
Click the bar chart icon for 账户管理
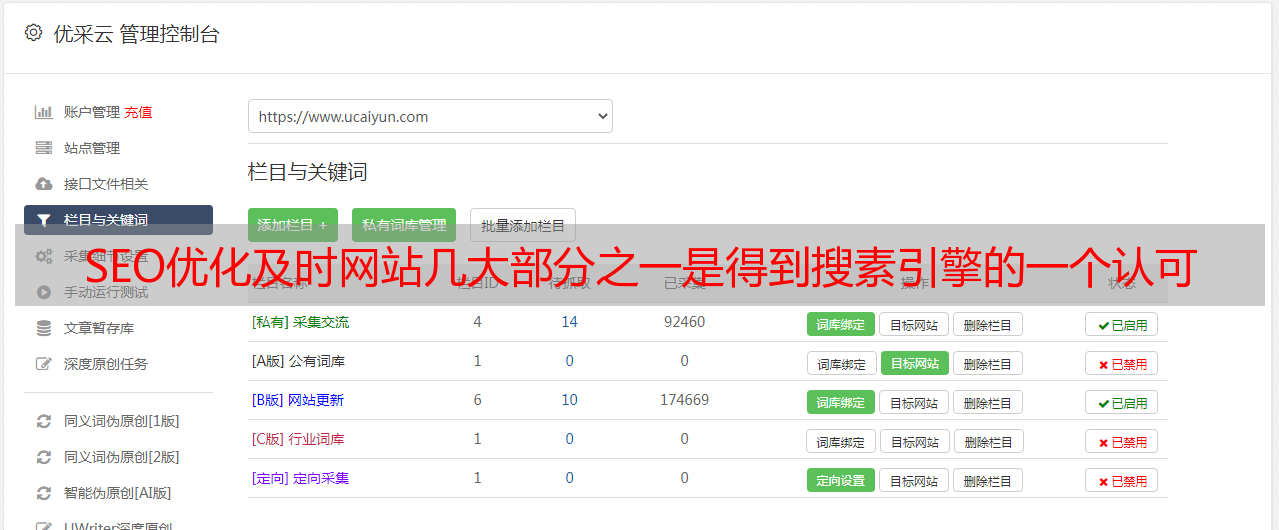(x=43, y=112)
